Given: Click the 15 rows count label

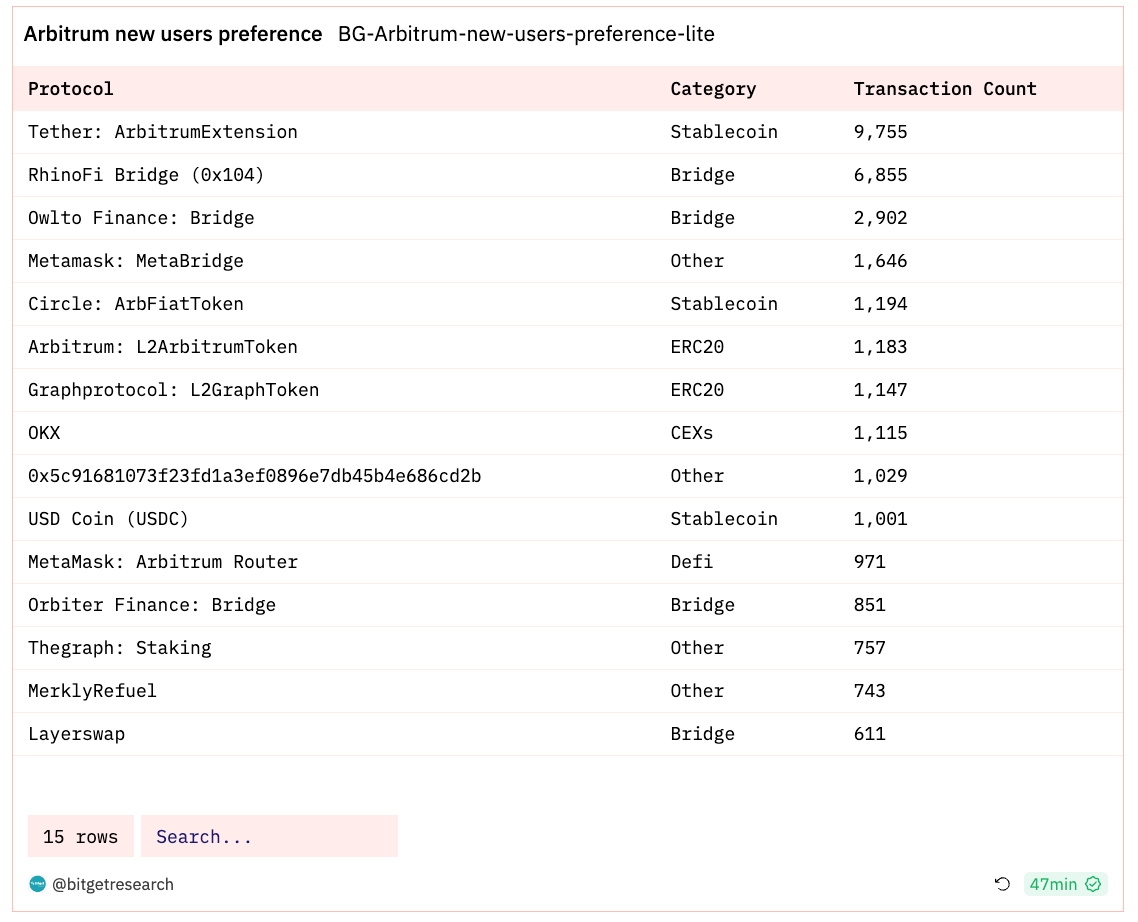Looking at the screenshot, I should (x=80, y=837).
